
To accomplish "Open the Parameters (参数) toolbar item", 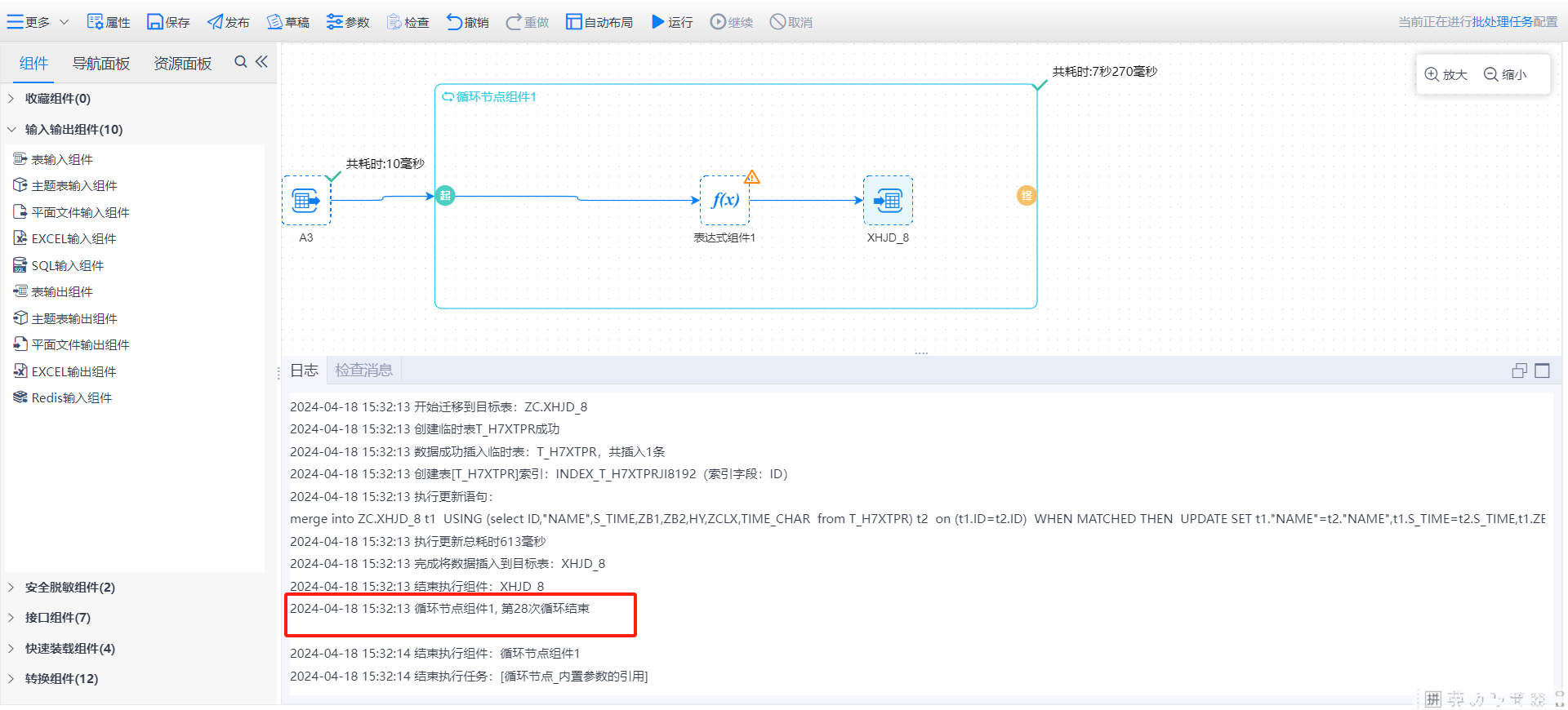I will (347, 22).
